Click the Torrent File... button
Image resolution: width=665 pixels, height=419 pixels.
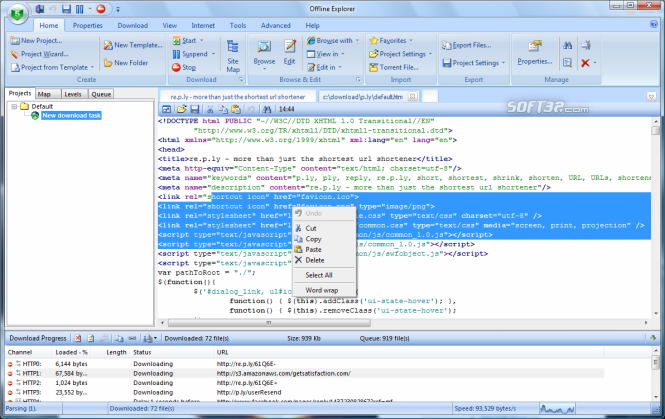click(394, 67)
